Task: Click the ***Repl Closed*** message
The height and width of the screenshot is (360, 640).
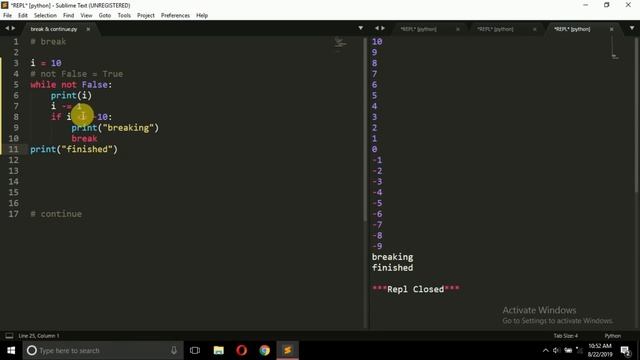Action: coord(416,289)
